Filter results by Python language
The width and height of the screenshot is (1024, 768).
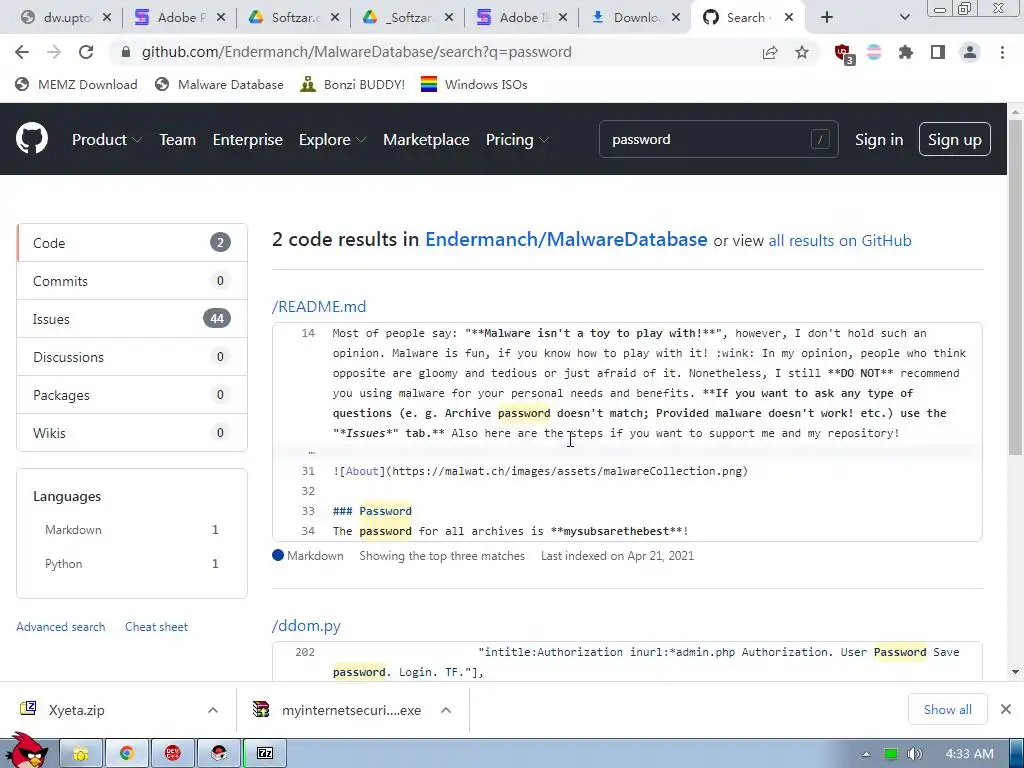point(131,564)
